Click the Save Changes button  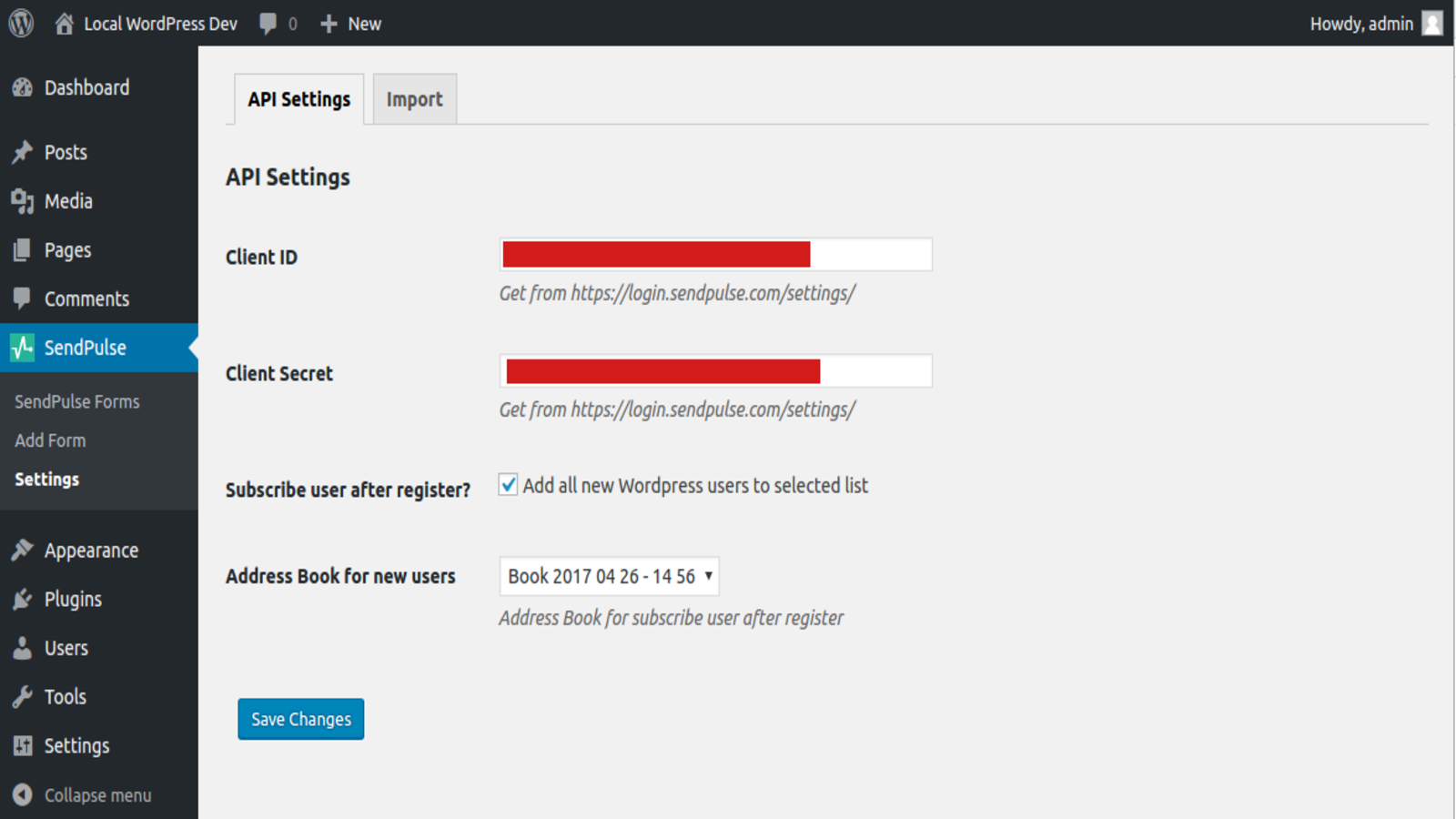pyautogui.click(x=300, y=719)
